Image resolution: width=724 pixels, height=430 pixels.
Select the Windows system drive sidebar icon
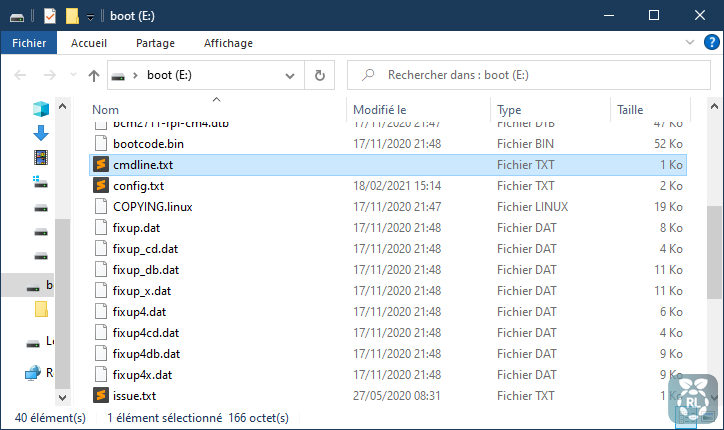(x=40, y=182)
